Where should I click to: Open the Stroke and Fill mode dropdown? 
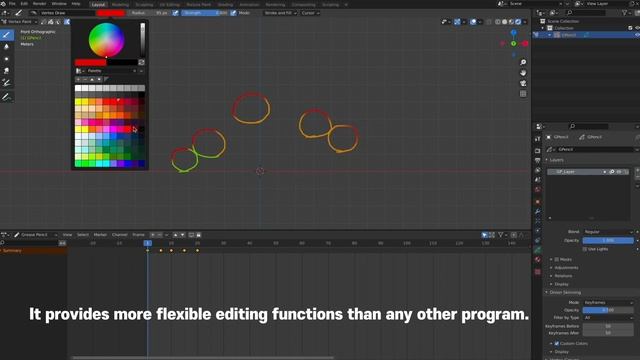(x=280, y=13)
